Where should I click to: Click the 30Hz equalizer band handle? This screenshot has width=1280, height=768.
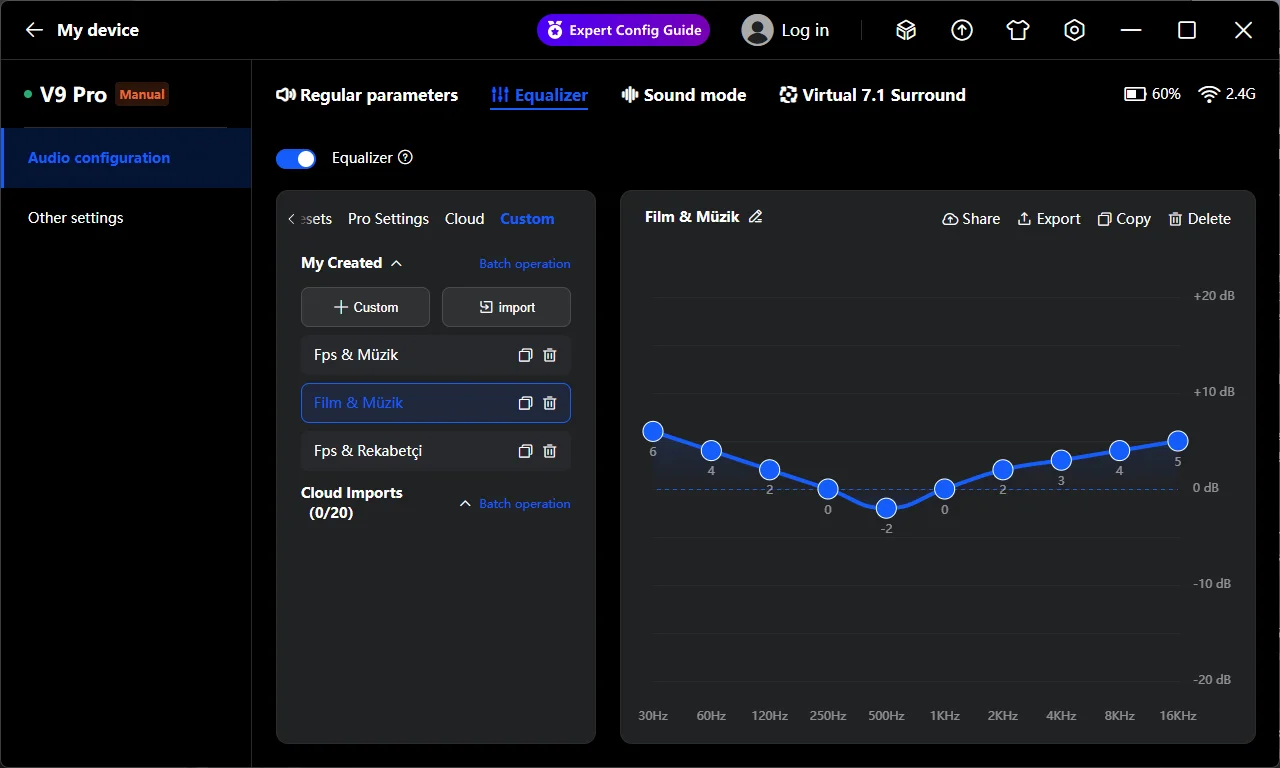tap(653, 431)
